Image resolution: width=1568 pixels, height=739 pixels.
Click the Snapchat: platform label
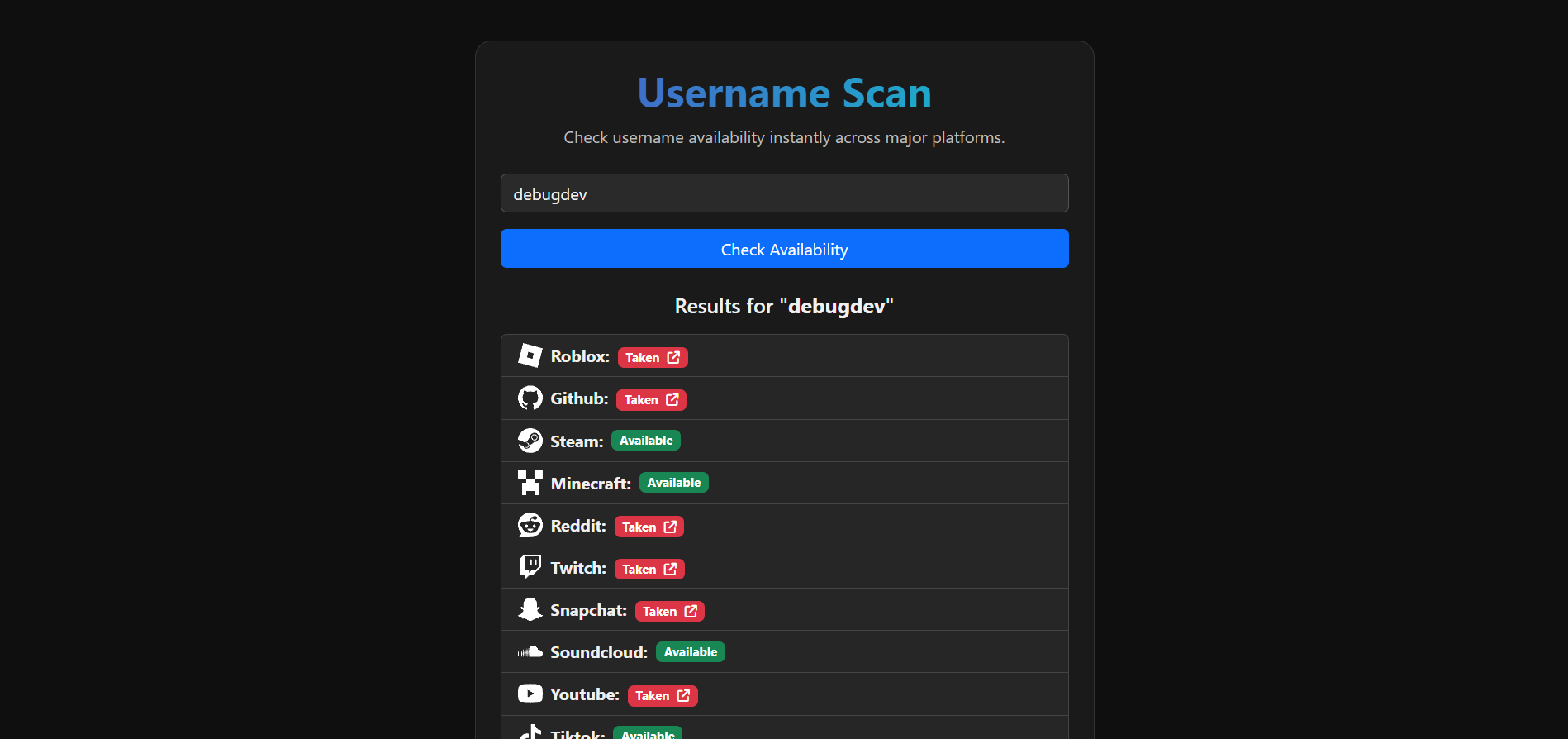588,610
